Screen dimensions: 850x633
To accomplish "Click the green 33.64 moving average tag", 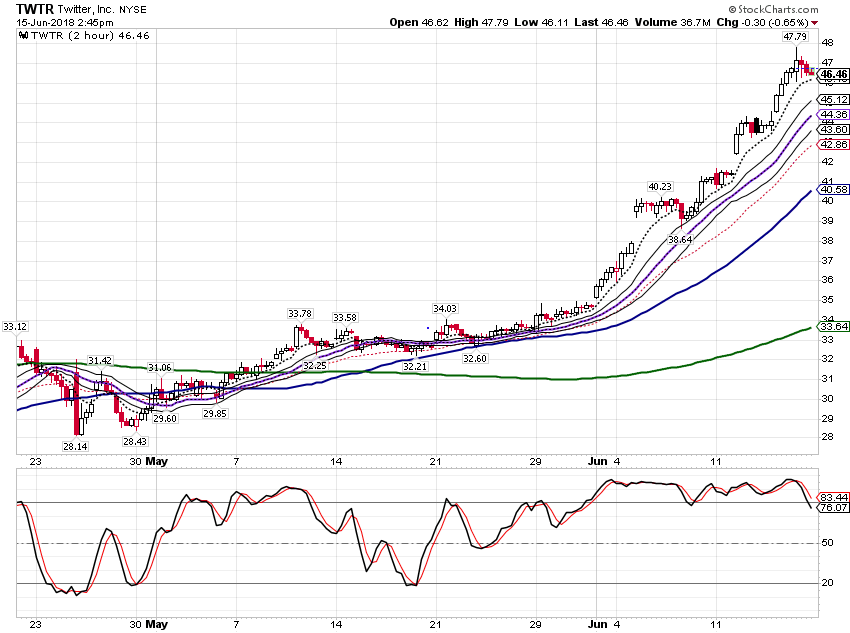I will pyautogui.click(x=833, y=326).
